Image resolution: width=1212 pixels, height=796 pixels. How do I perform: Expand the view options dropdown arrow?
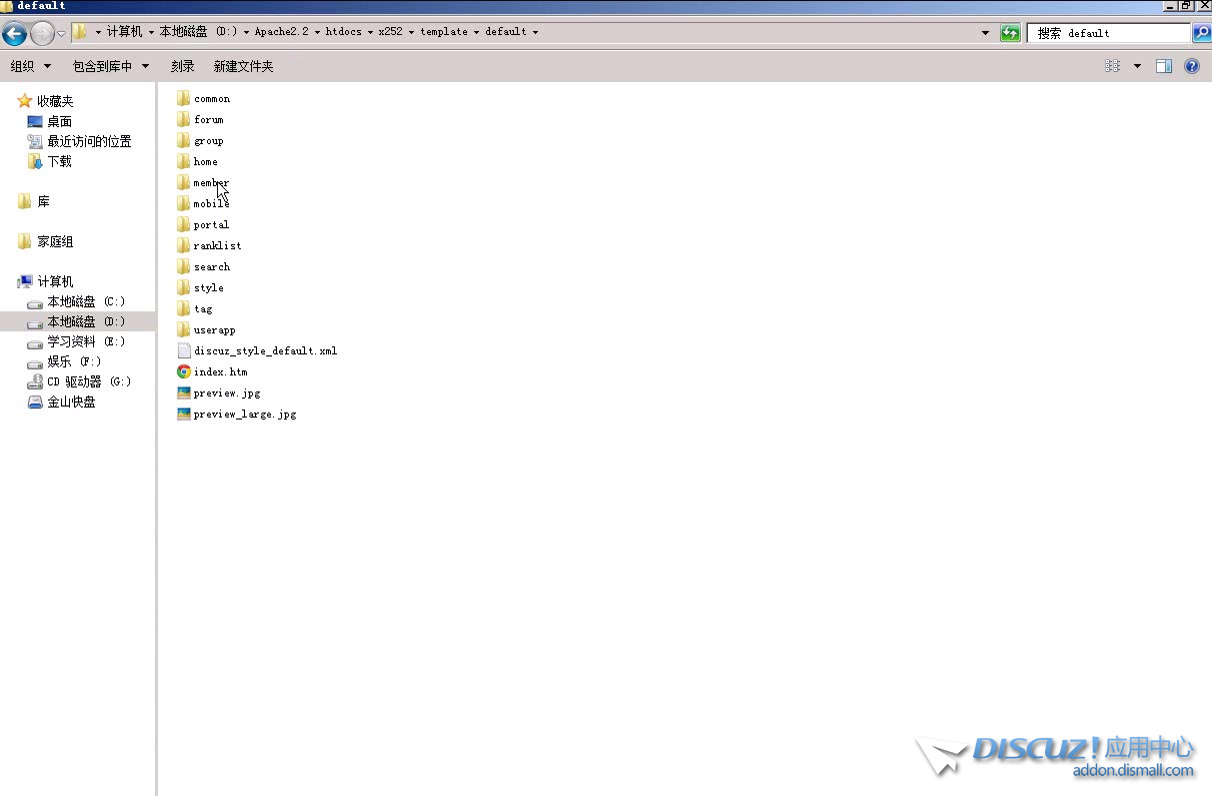click(1137, 66)
